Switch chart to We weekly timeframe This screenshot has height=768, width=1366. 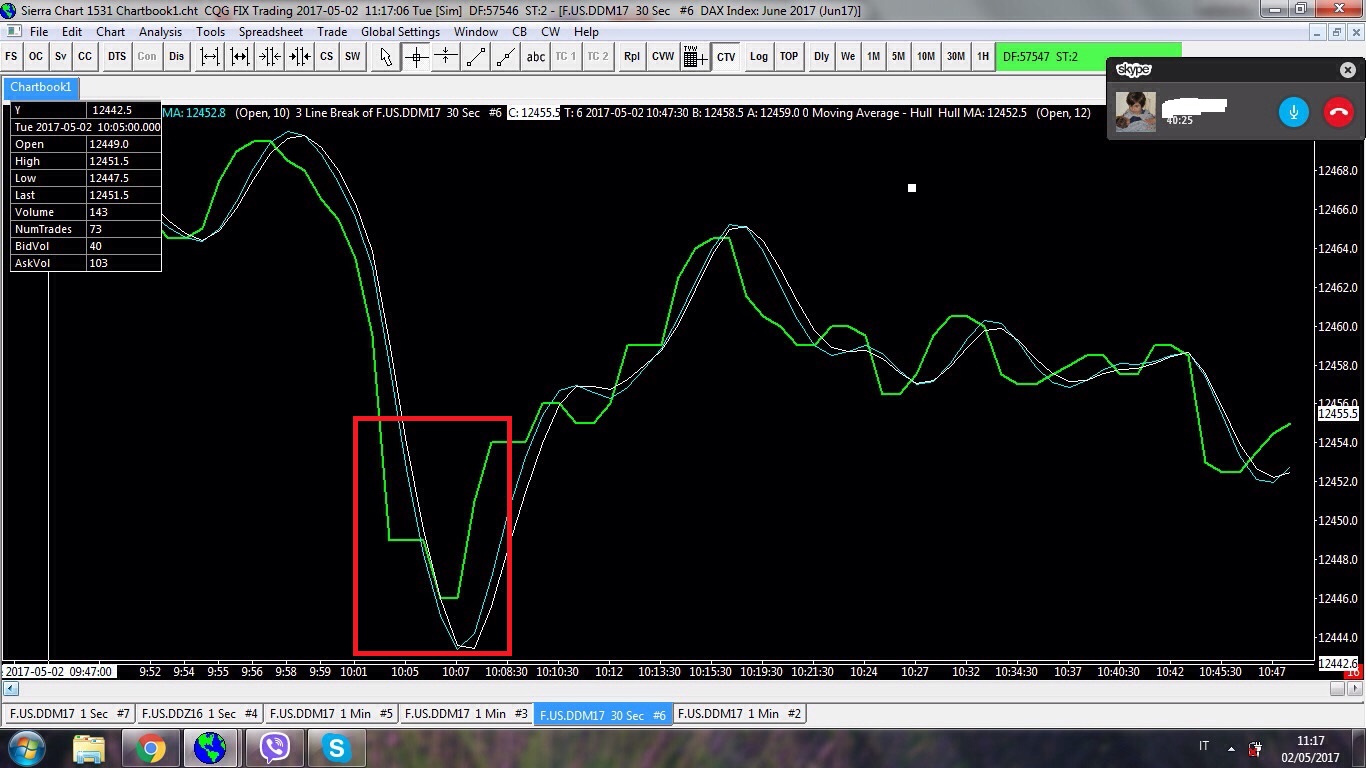pyautogui.click(x=848, y=56)
